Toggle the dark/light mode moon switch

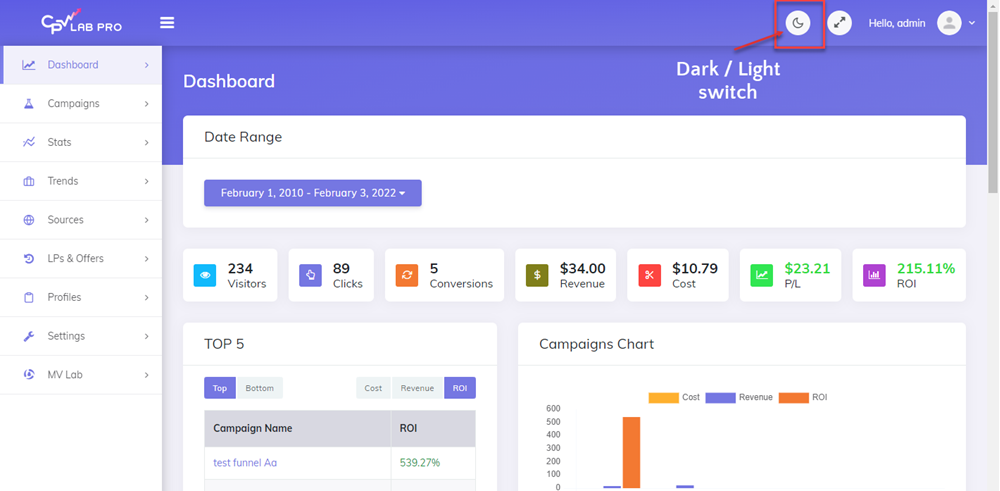click(797, 23)
